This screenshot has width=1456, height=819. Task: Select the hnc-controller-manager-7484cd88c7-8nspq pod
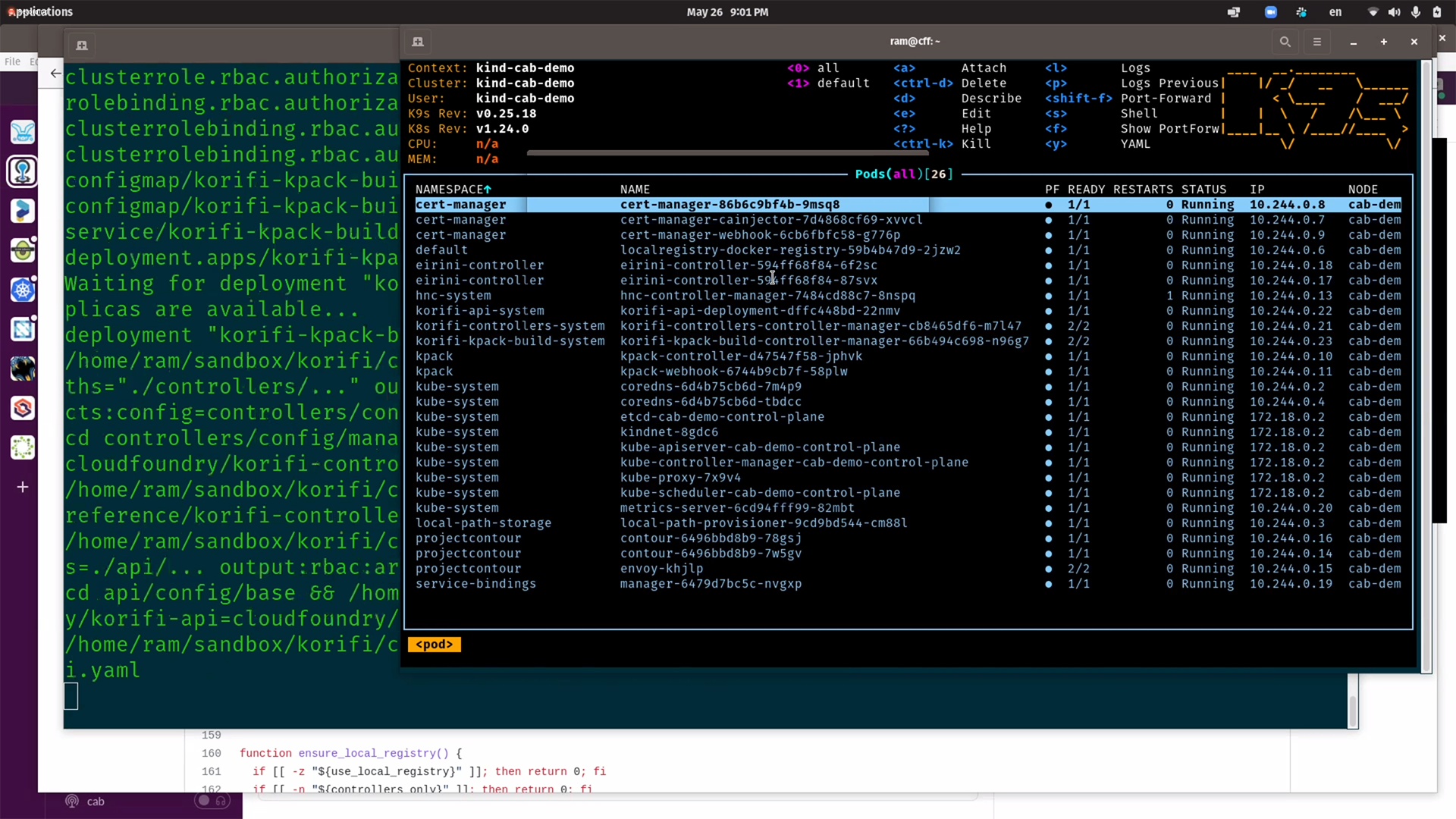coord(908,296)
